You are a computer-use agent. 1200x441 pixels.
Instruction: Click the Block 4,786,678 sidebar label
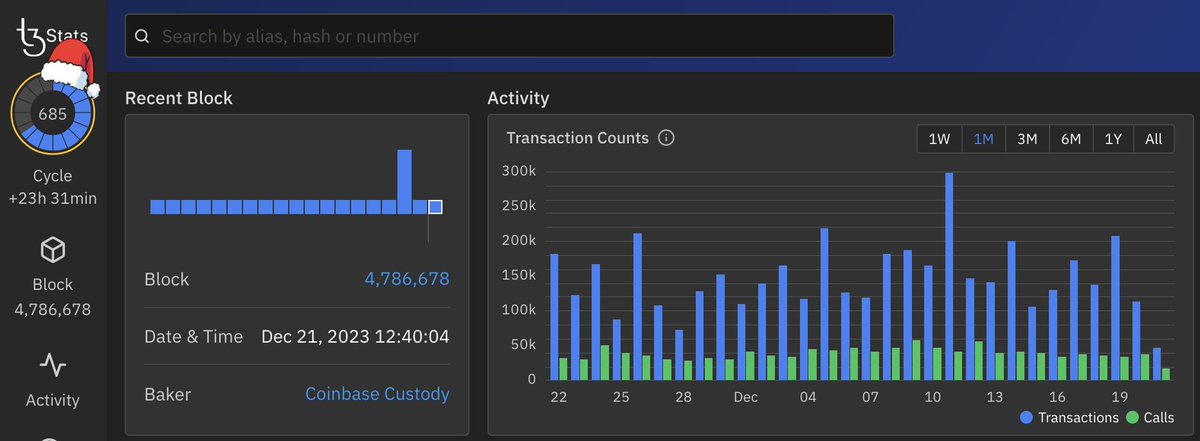52,297
